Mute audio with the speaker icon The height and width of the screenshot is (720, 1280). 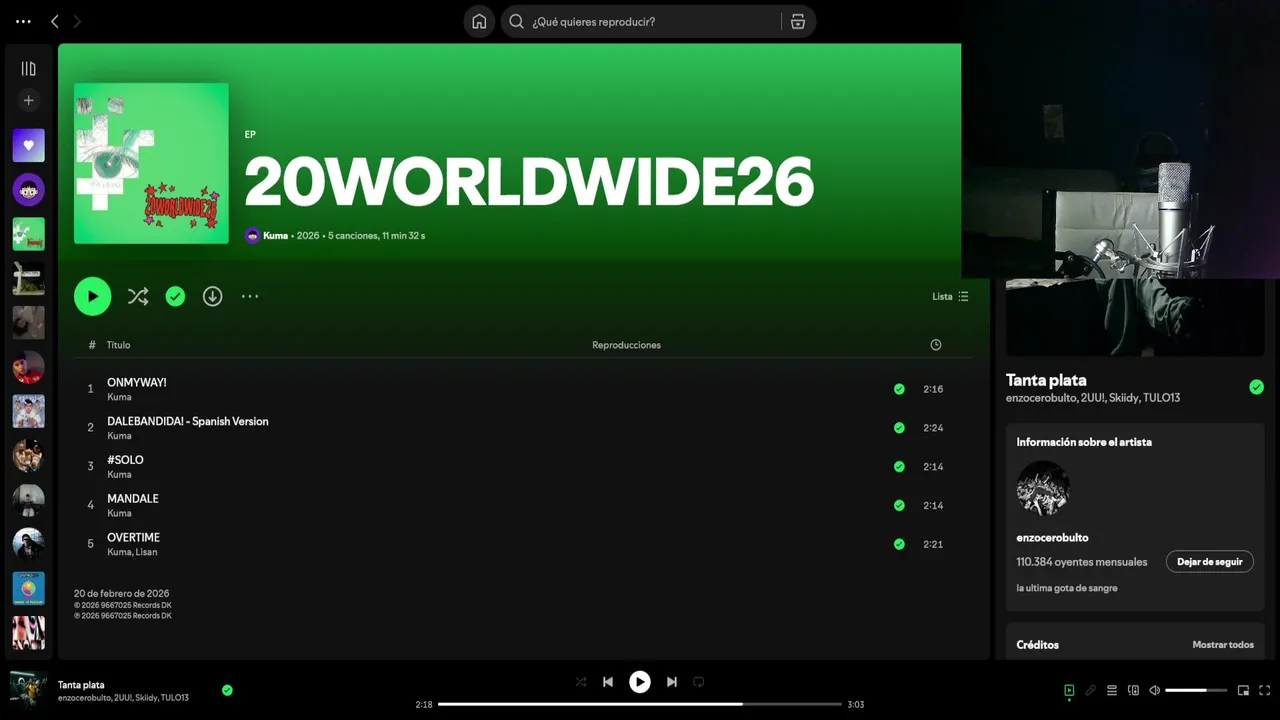tap(1154, 690)
